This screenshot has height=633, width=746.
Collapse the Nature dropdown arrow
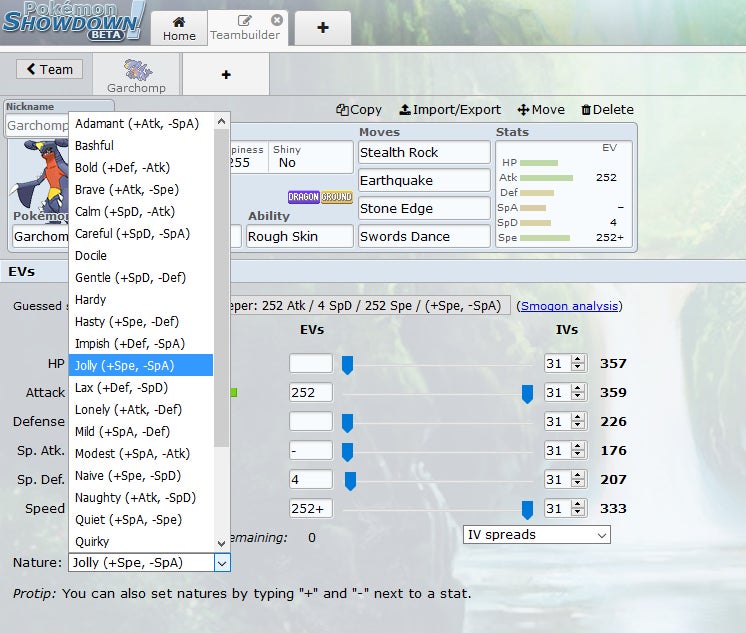[222, 563]
